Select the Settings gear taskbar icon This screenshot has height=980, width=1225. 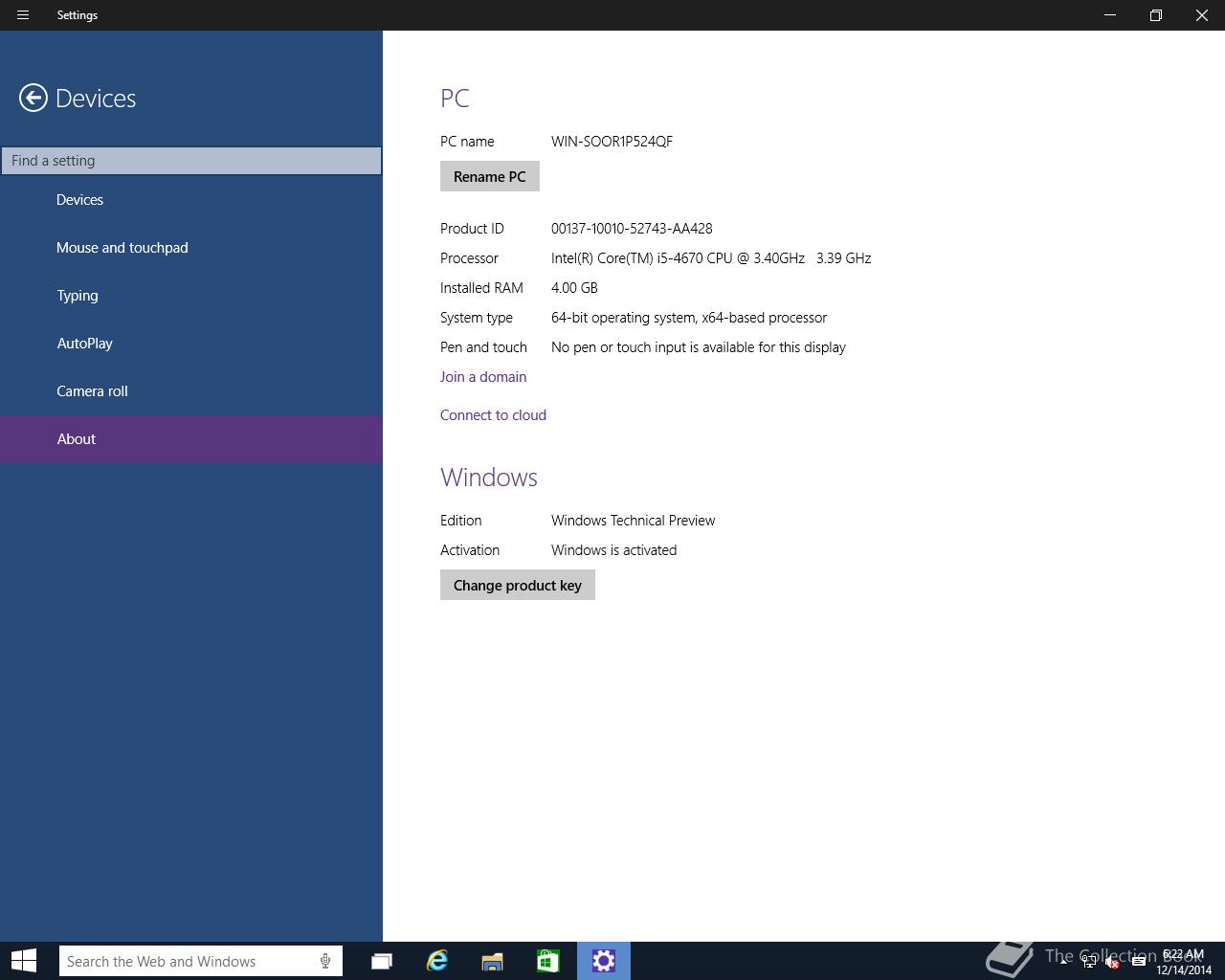tap(604, 961)
